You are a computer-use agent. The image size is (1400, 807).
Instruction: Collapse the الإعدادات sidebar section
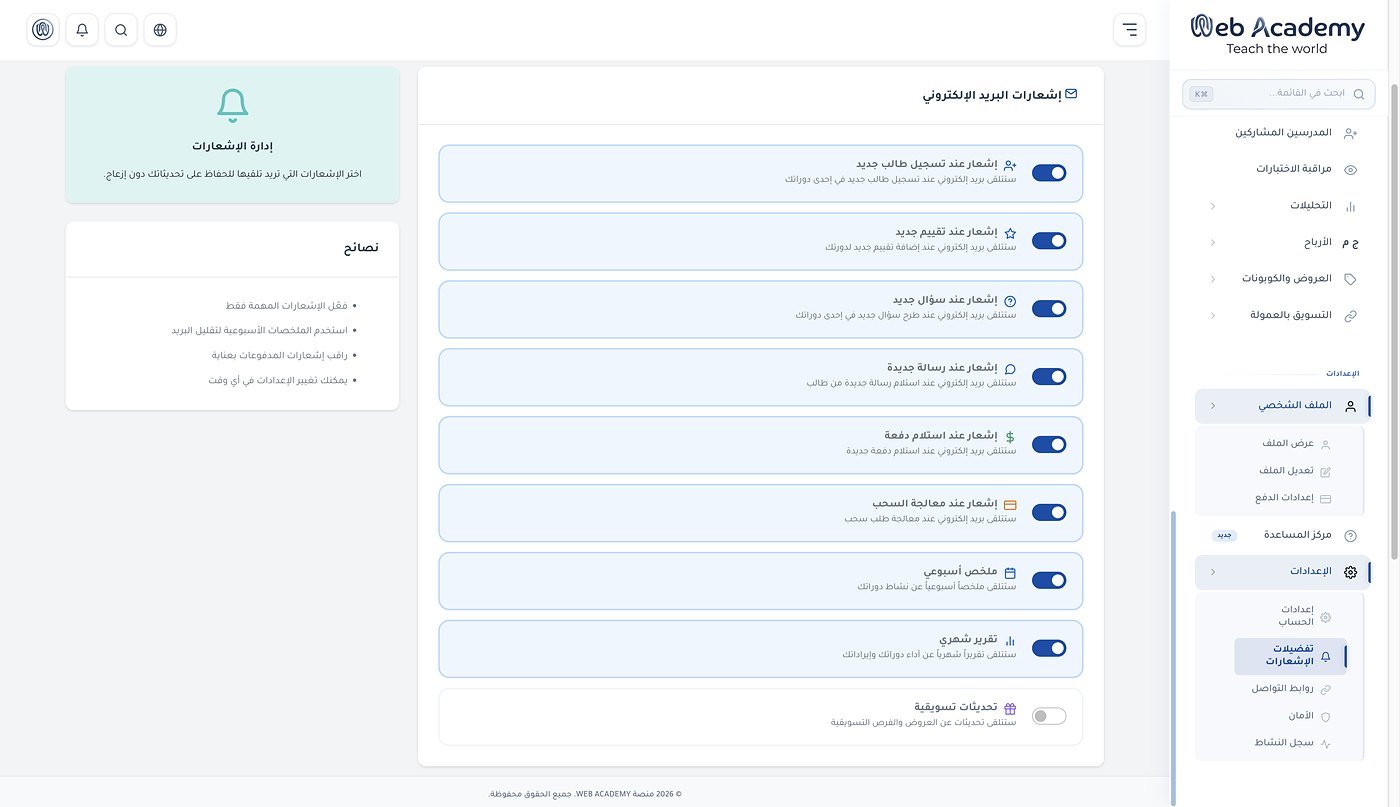pyautogui.click(x=1283, y=572)
